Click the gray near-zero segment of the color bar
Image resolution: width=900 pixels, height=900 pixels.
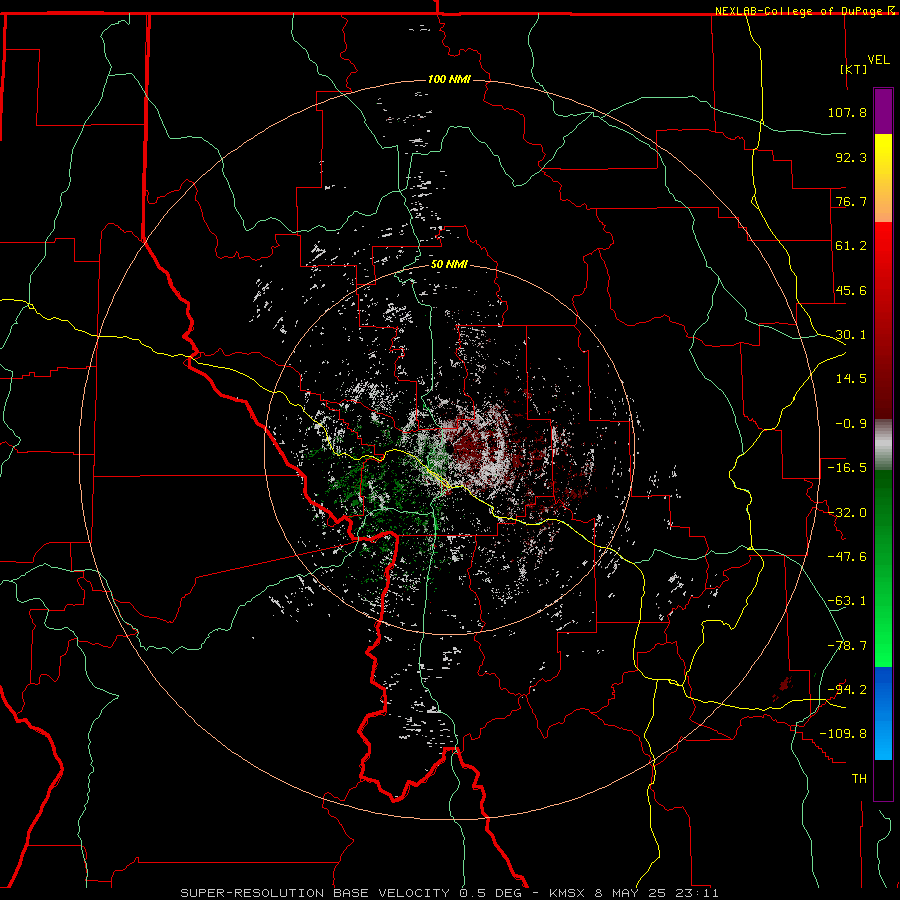(x=883, y=444)
